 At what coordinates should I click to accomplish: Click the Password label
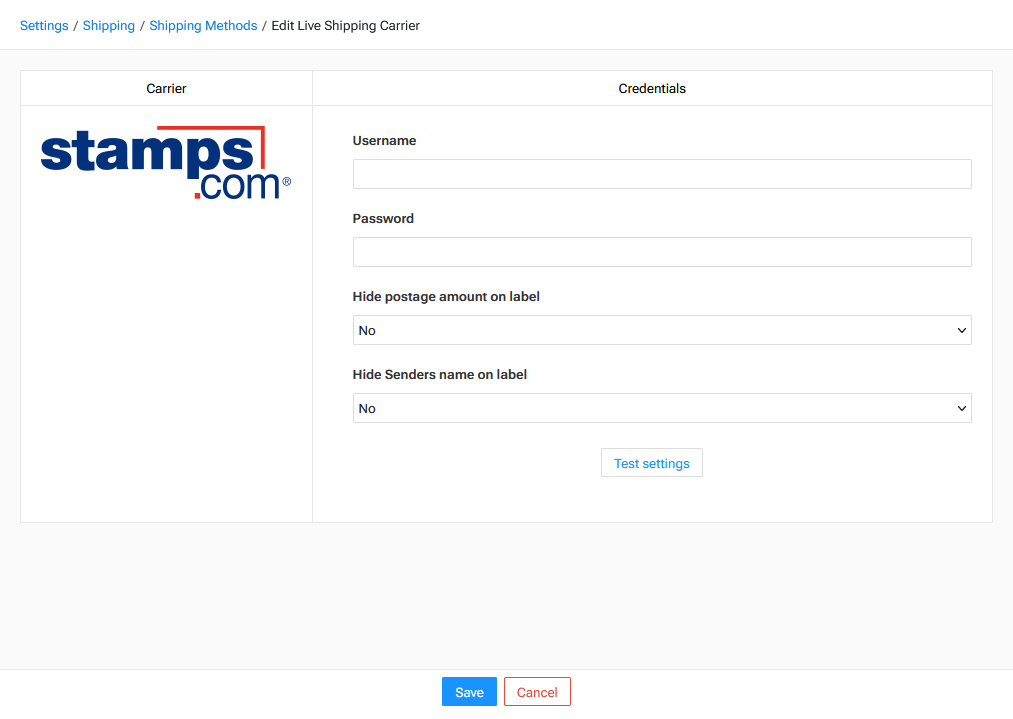pyautogui.click(x=383, y=218)
